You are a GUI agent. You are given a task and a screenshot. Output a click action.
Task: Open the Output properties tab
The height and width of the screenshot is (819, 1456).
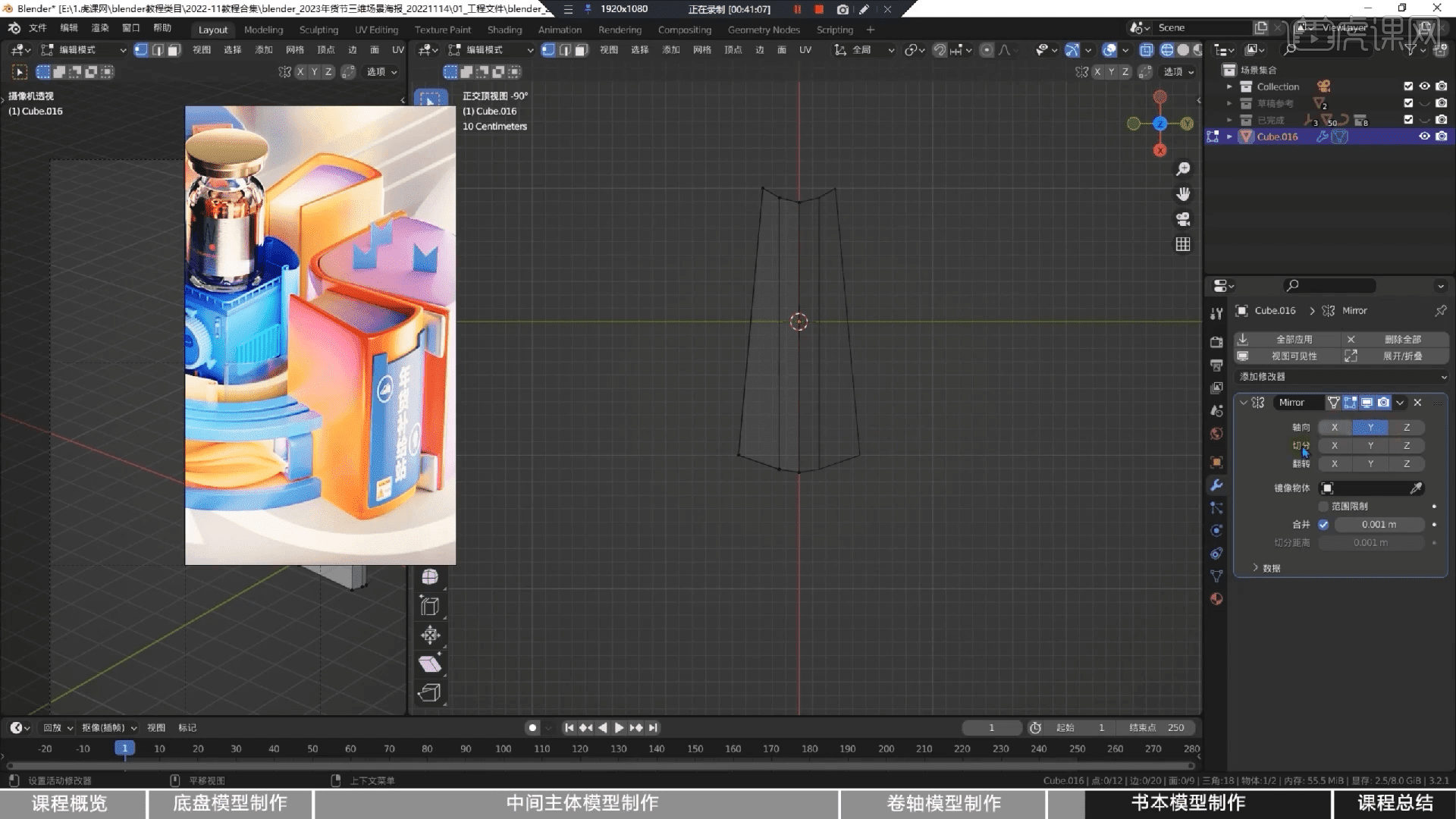(1216, 365)
